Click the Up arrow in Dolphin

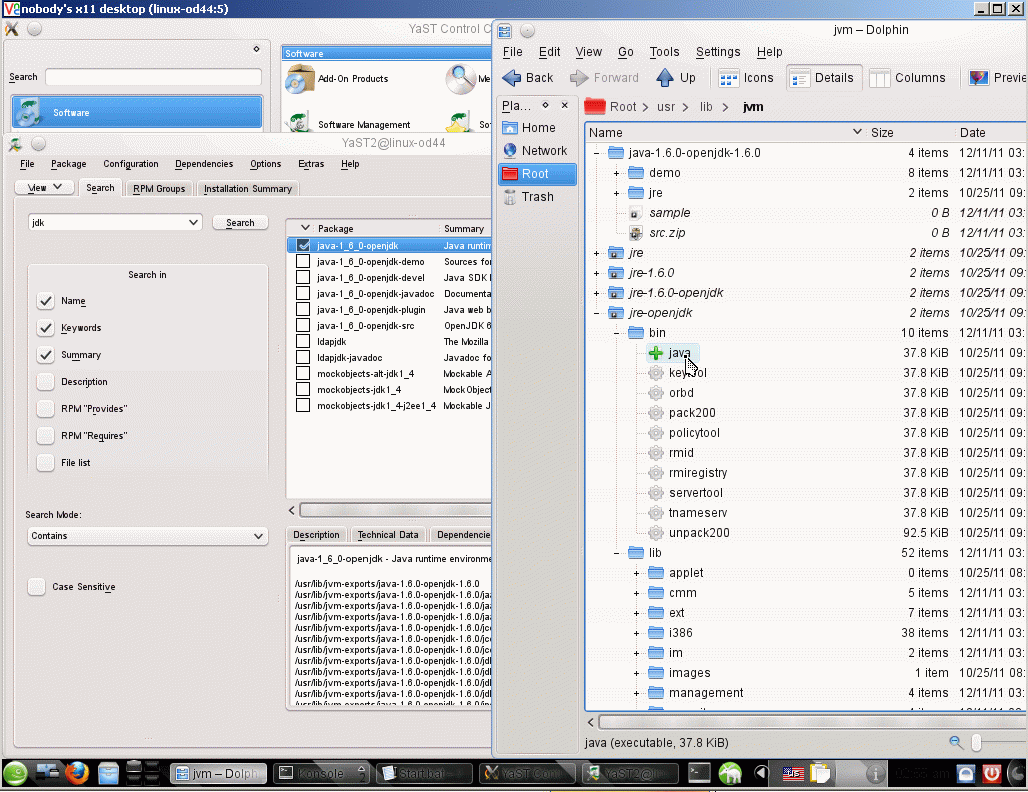[675, 78]
